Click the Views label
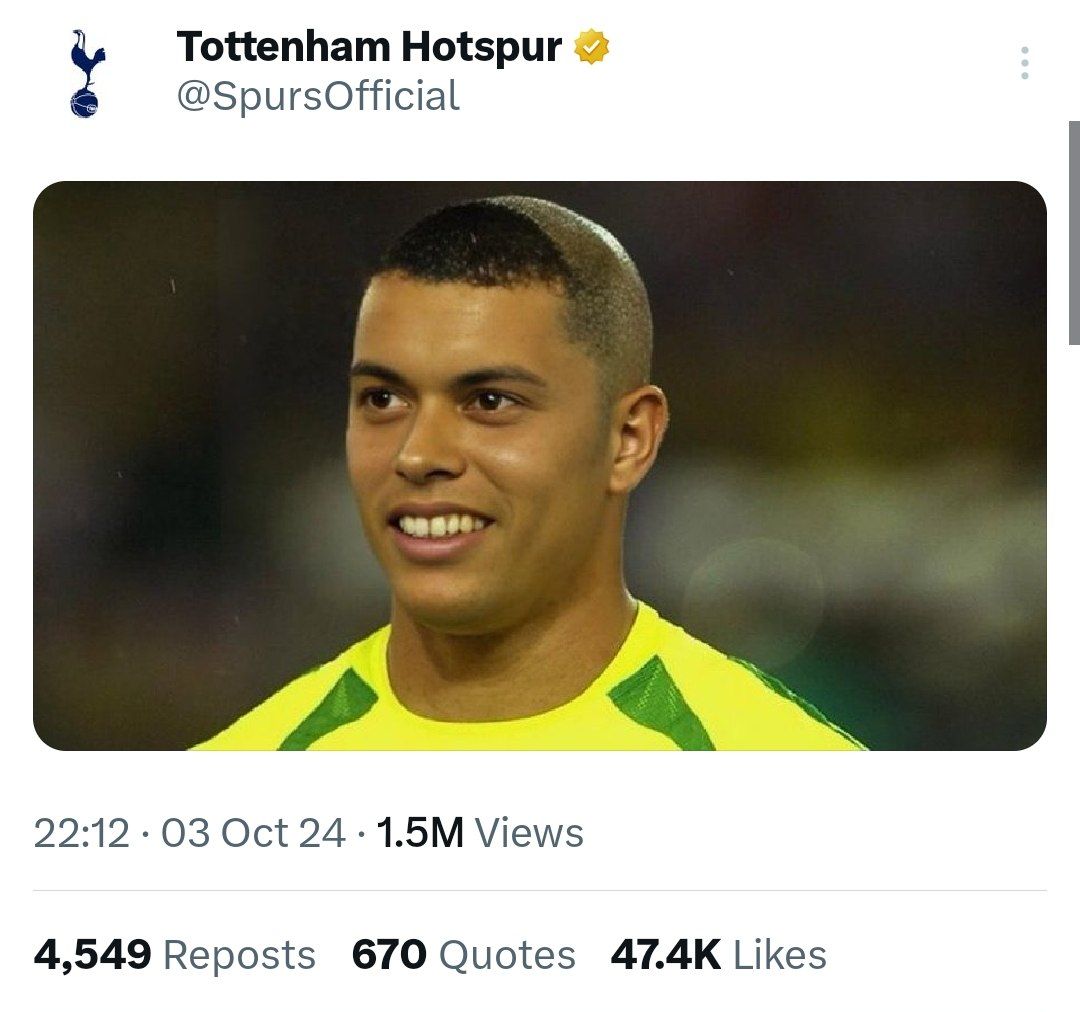The image size is (1080, 1012). coord(529,833)
